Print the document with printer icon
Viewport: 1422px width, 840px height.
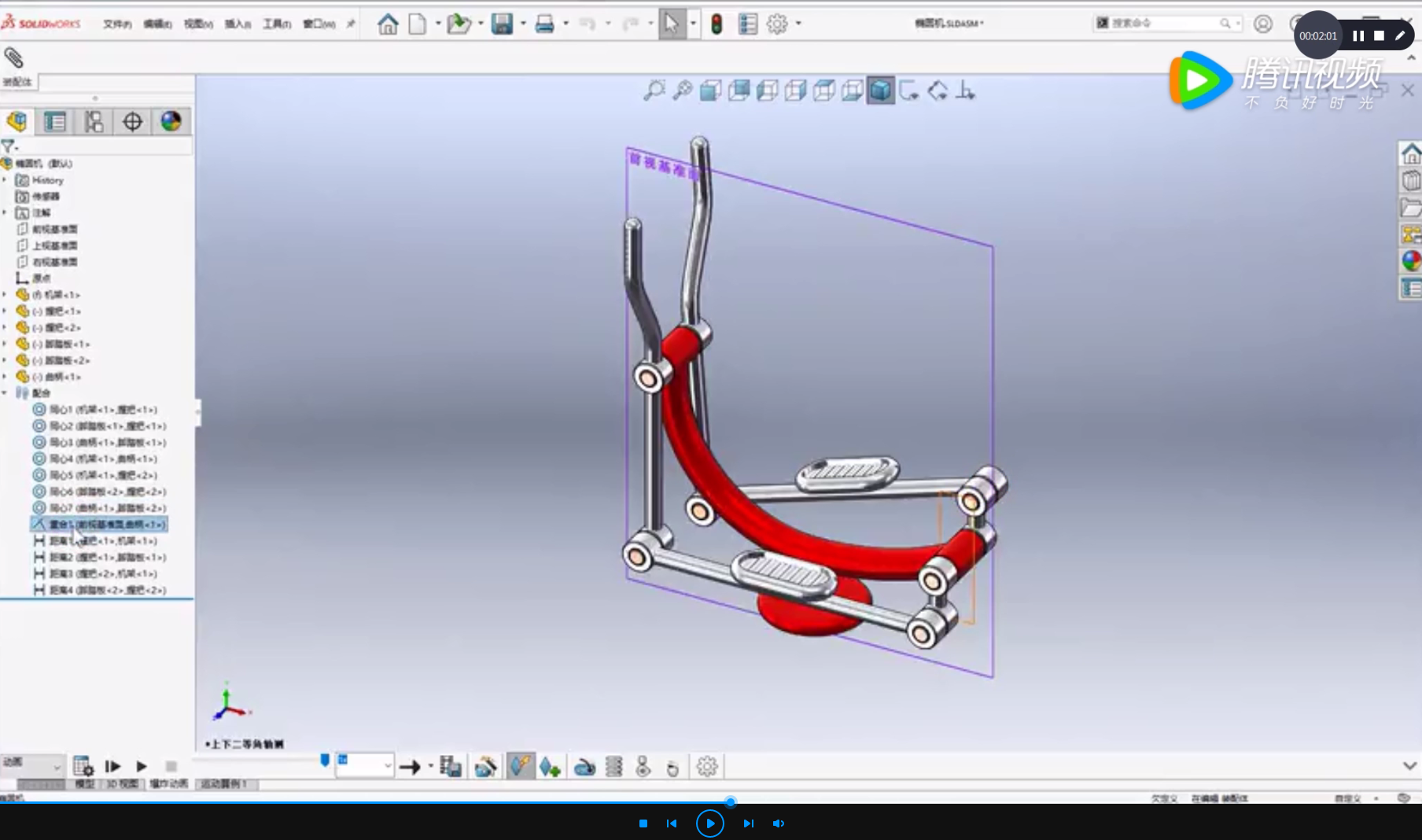[x=544, y=24]
